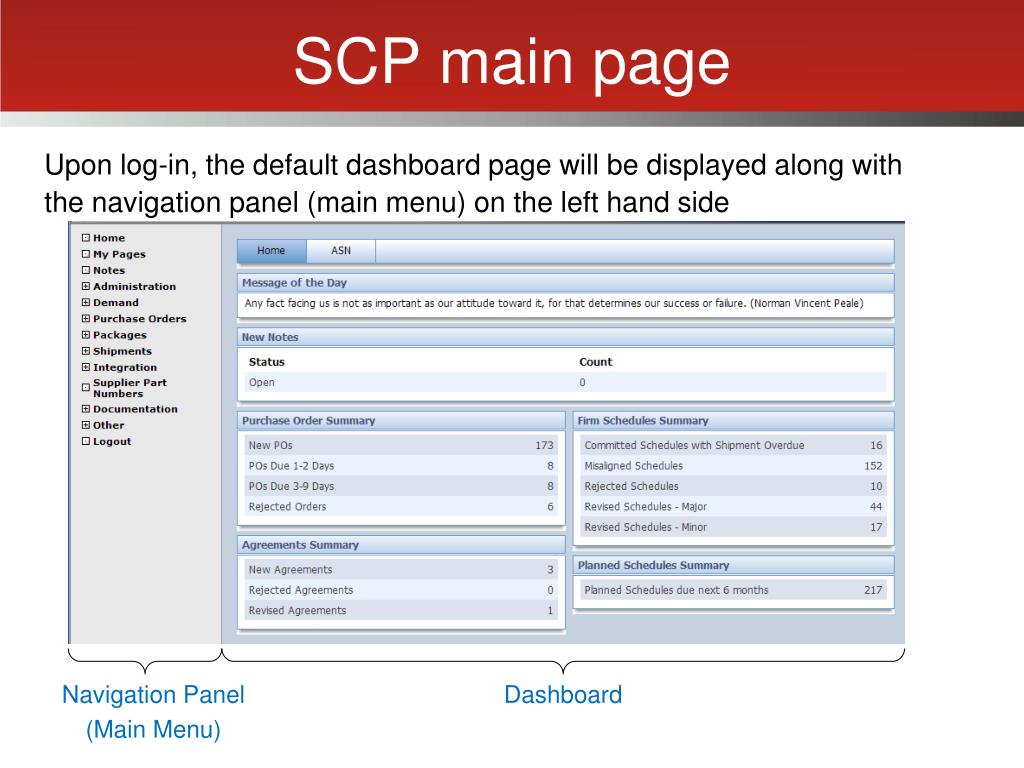
Task: Click Logout in navigation panel
Action: point(112,441)
